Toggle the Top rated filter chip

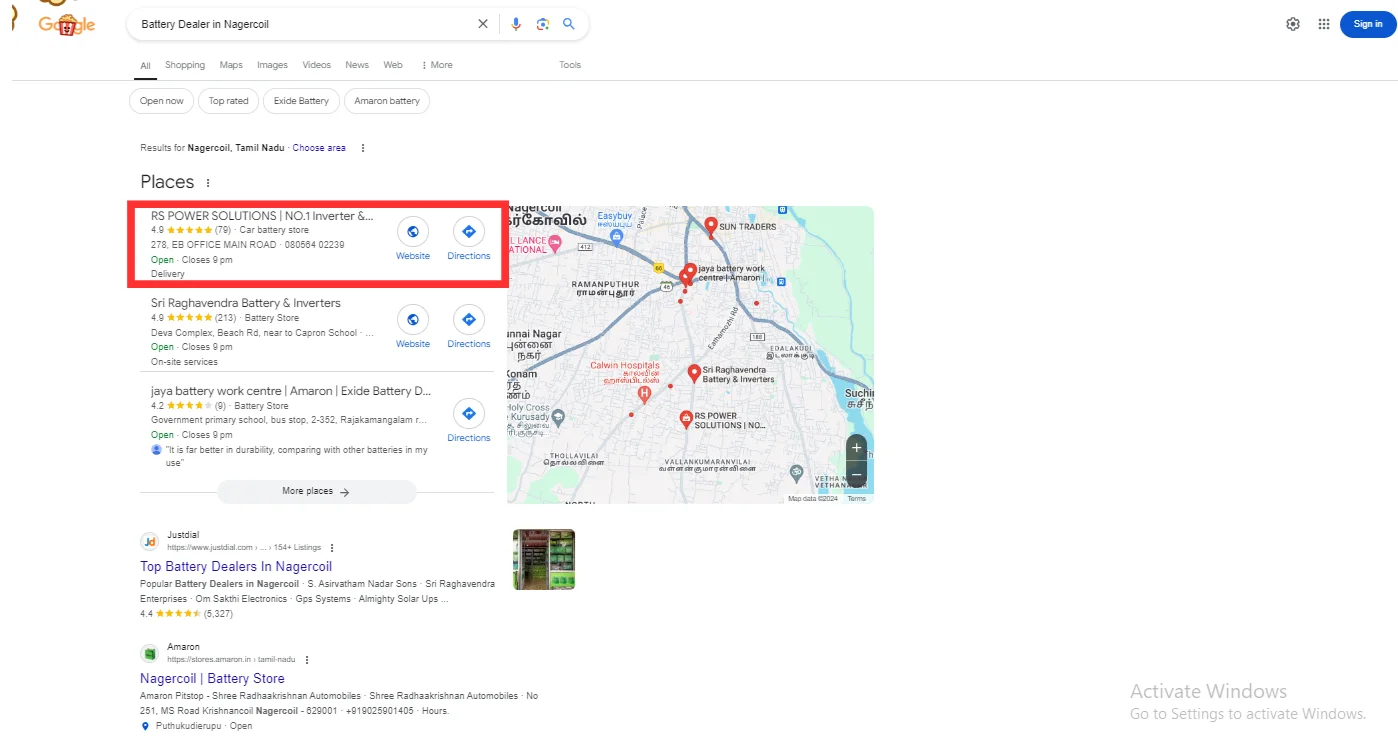[x=229, y=101]
